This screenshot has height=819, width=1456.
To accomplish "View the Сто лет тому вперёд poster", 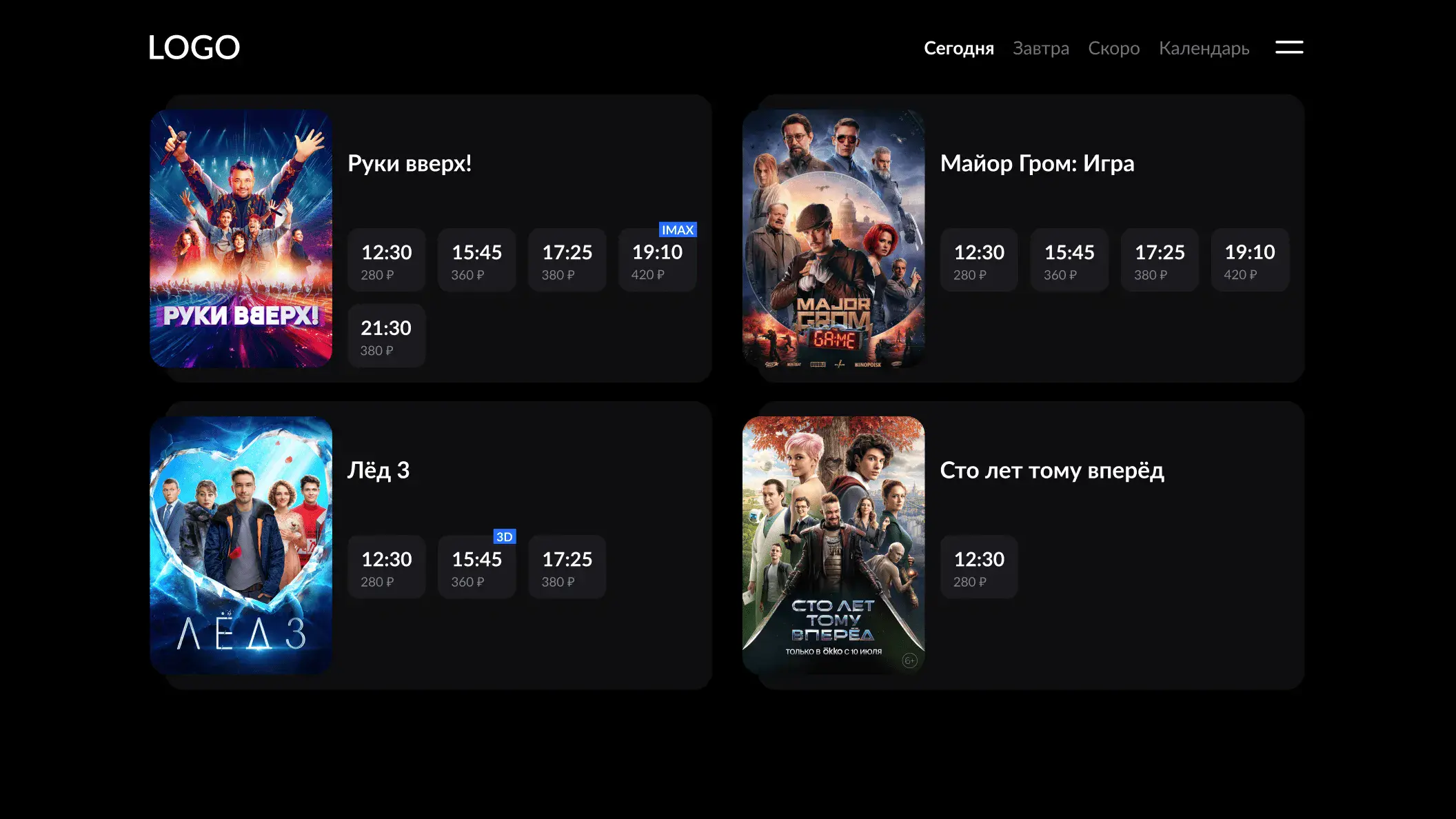I will pos(833,545).
